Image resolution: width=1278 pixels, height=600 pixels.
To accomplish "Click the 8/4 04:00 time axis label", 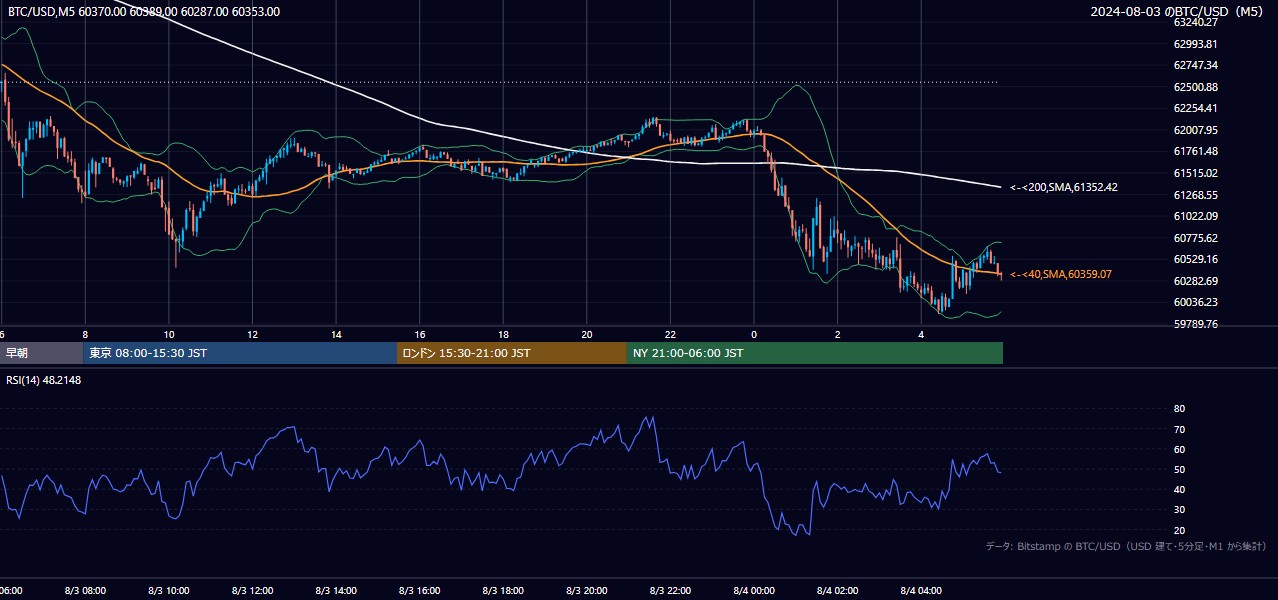I will point(921,591).
